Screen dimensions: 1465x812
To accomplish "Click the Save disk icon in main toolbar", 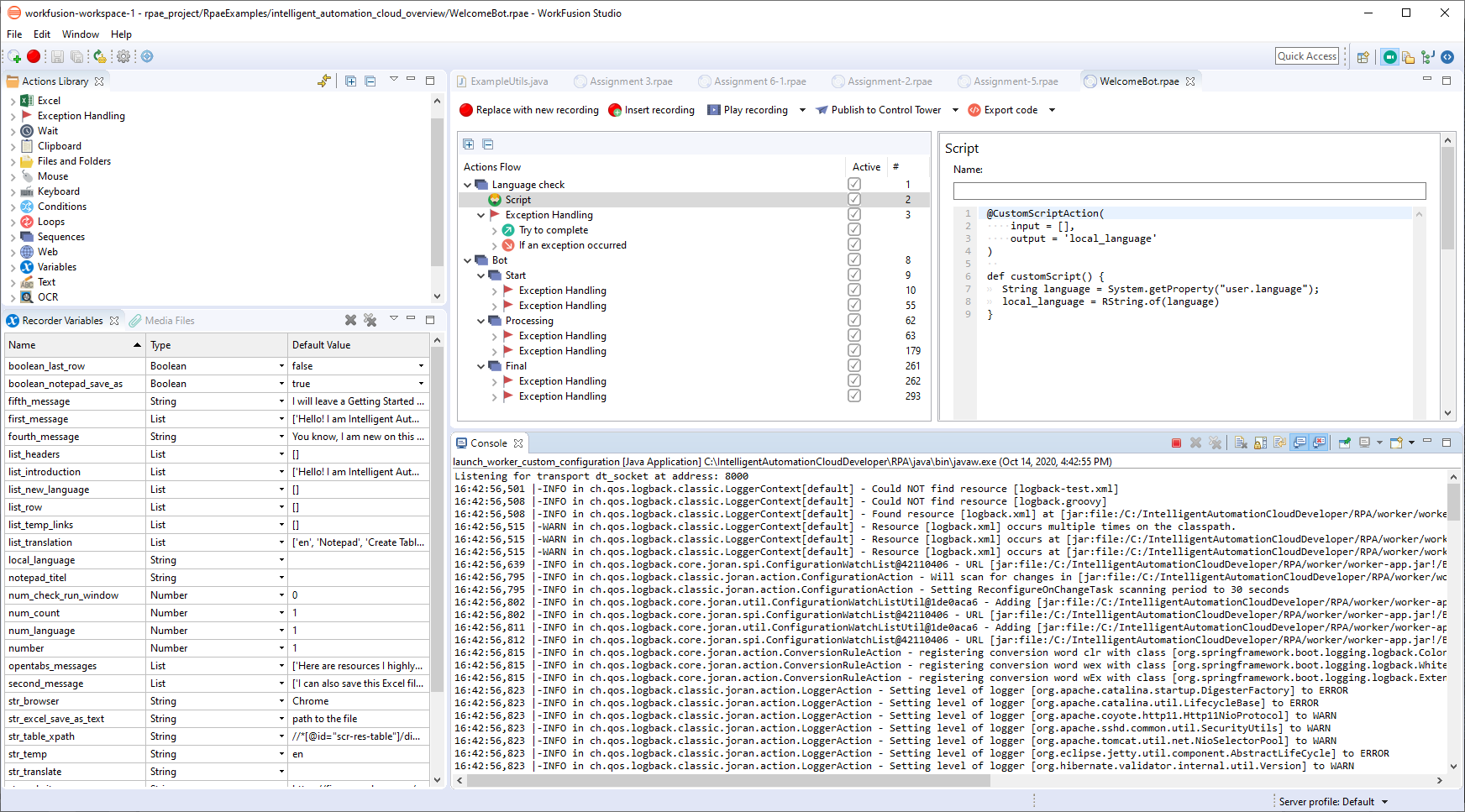I will pyautogui.click(x=57, y=56).
